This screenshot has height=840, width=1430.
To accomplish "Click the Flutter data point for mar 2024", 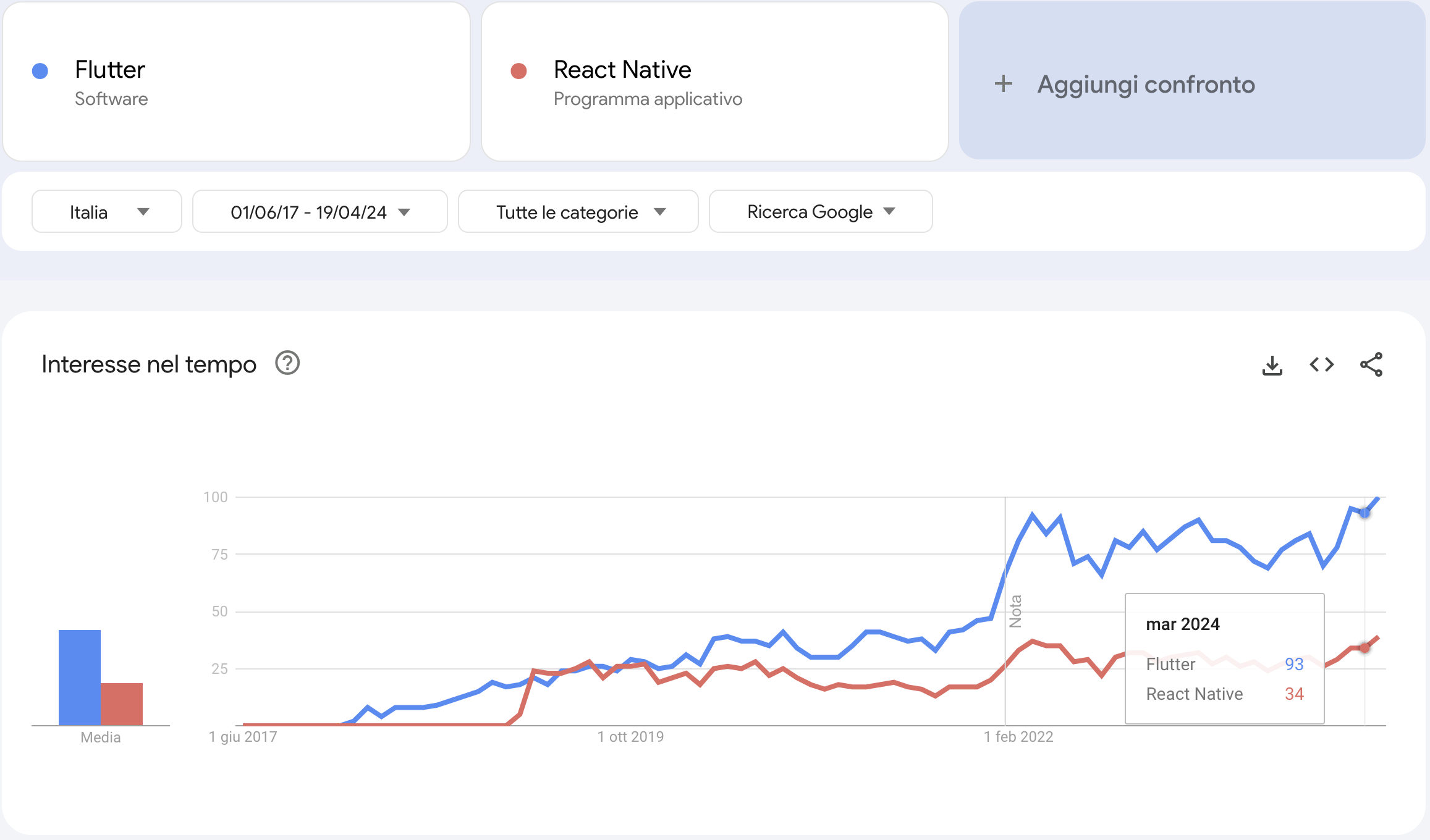I will pos(1364,513).
